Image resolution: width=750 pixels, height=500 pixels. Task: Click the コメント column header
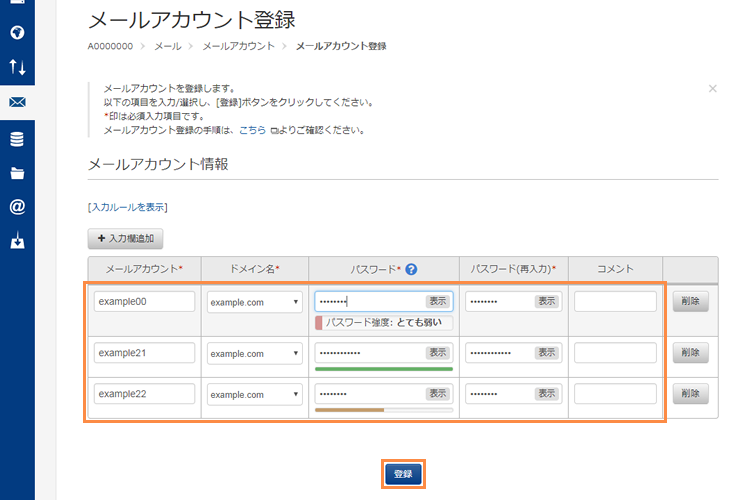[x=615, y=269]
